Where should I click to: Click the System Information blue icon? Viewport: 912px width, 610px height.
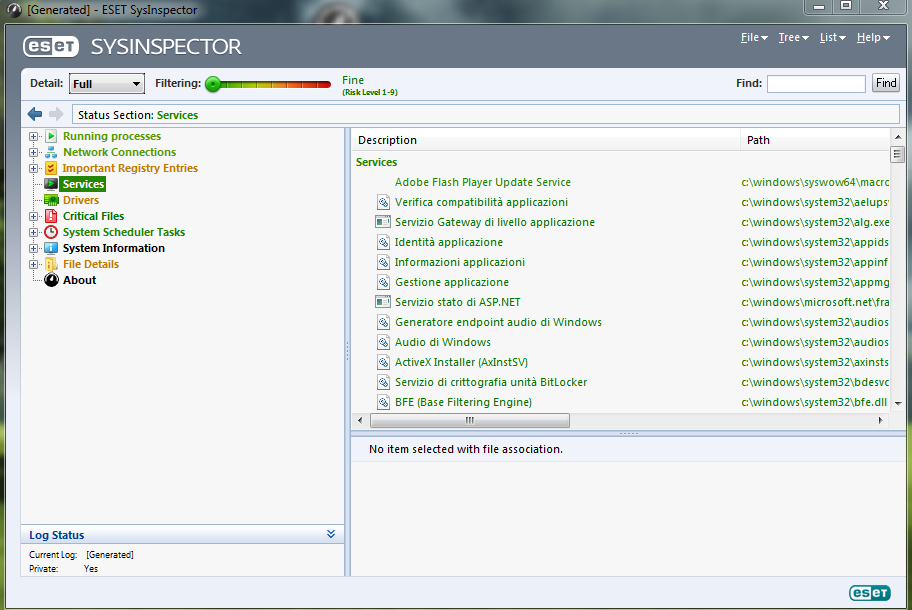[51, 248]
